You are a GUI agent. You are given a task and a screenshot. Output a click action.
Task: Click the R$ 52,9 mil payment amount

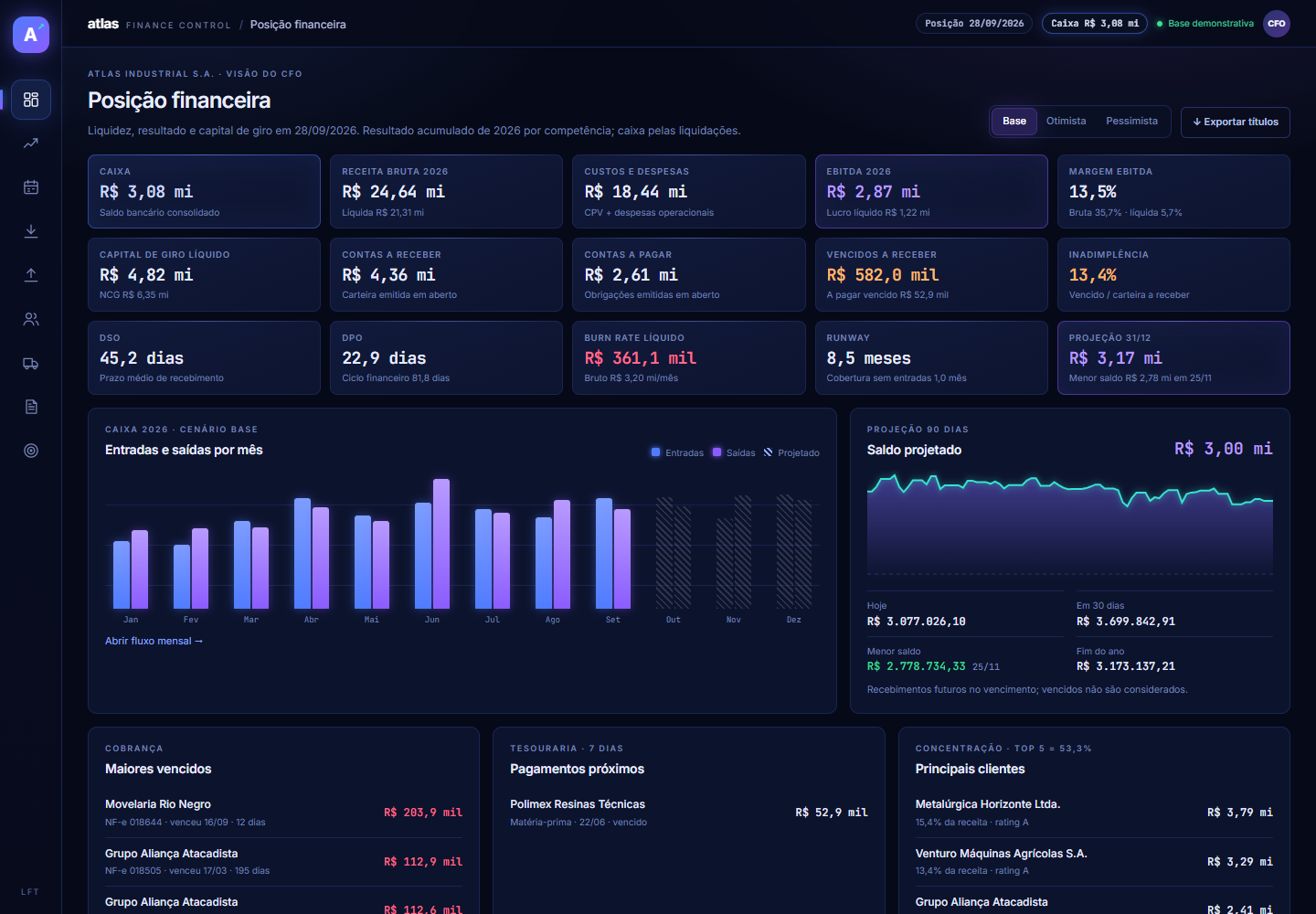pyautogui.click(x=832, y=813)
